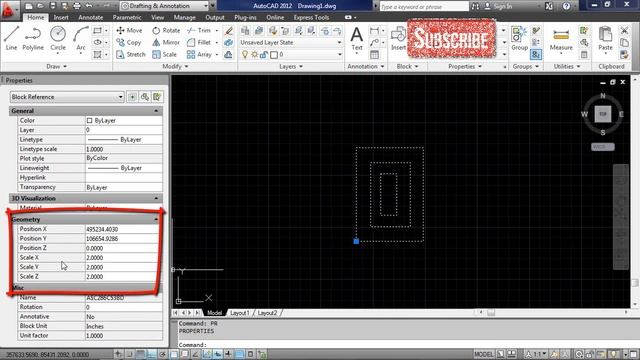The height and width of the screenshot is (360, 640).
Task: Select the Polyline tool
Action: click(33, 38)
